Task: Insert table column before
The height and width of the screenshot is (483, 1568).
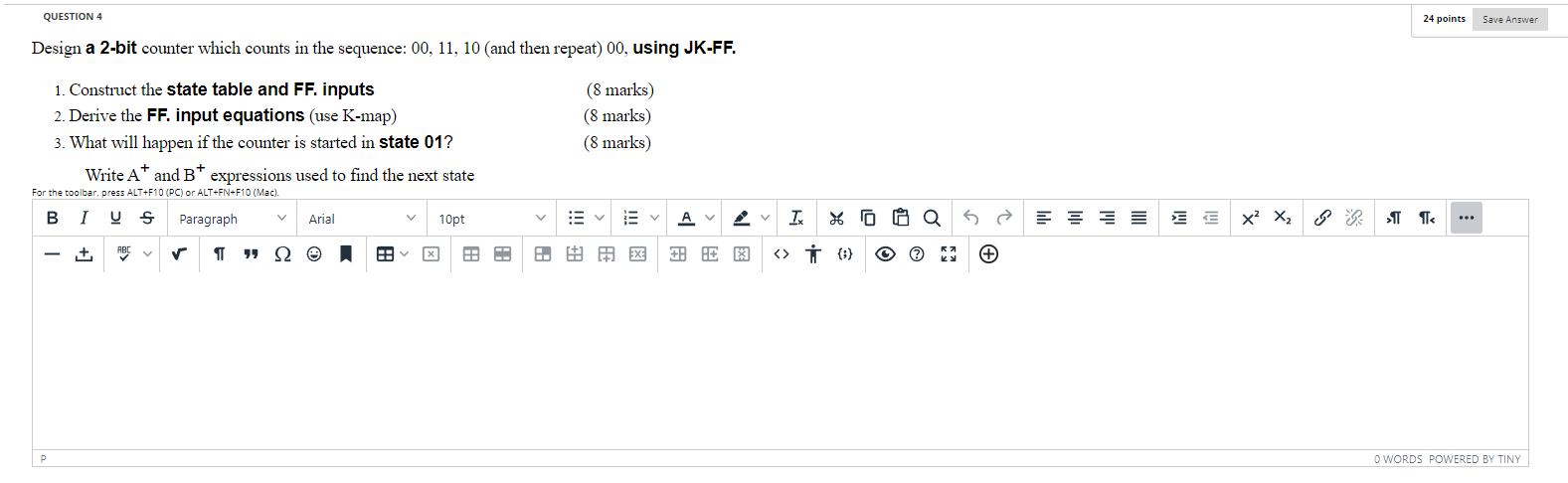Action: [678, 254]
